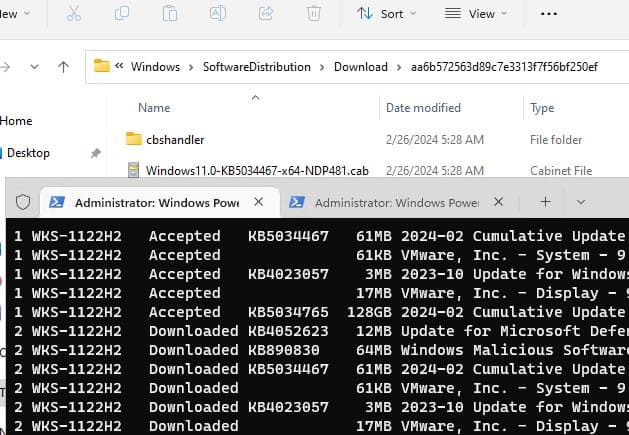629x435 pixels.
Task: Click the Rename icon in toolbar
Action: tap(218, 14)
